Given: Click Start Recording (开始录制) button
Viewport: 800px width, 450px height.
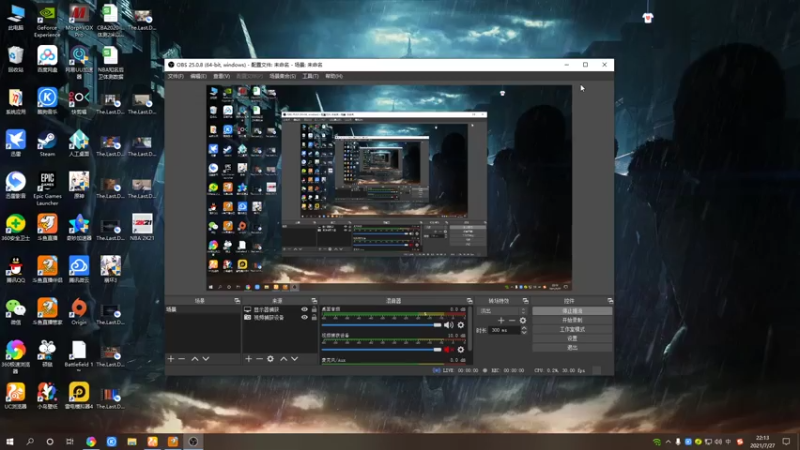Looking at the screenshot, I should point(572,320).
